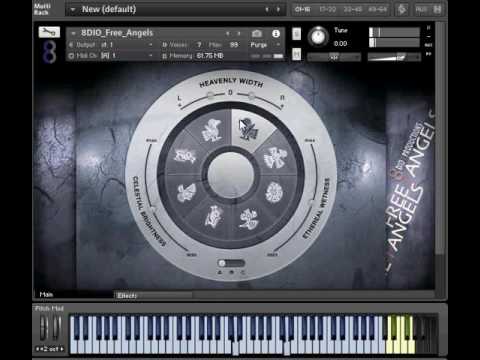
Task: Click the last icon in top rack bar
Action: (x=437, y=9)
